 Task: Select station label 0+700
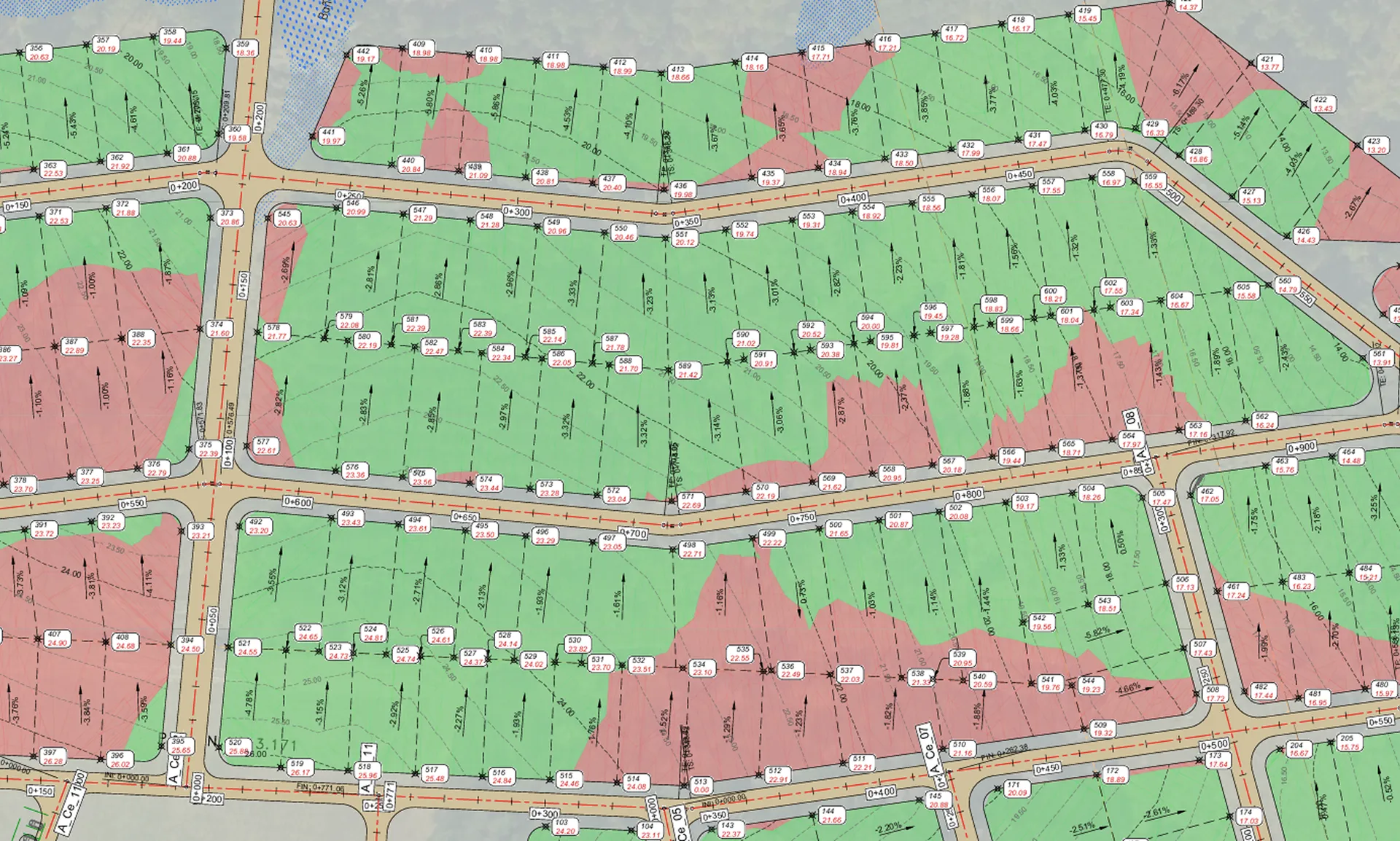[633, 533]
